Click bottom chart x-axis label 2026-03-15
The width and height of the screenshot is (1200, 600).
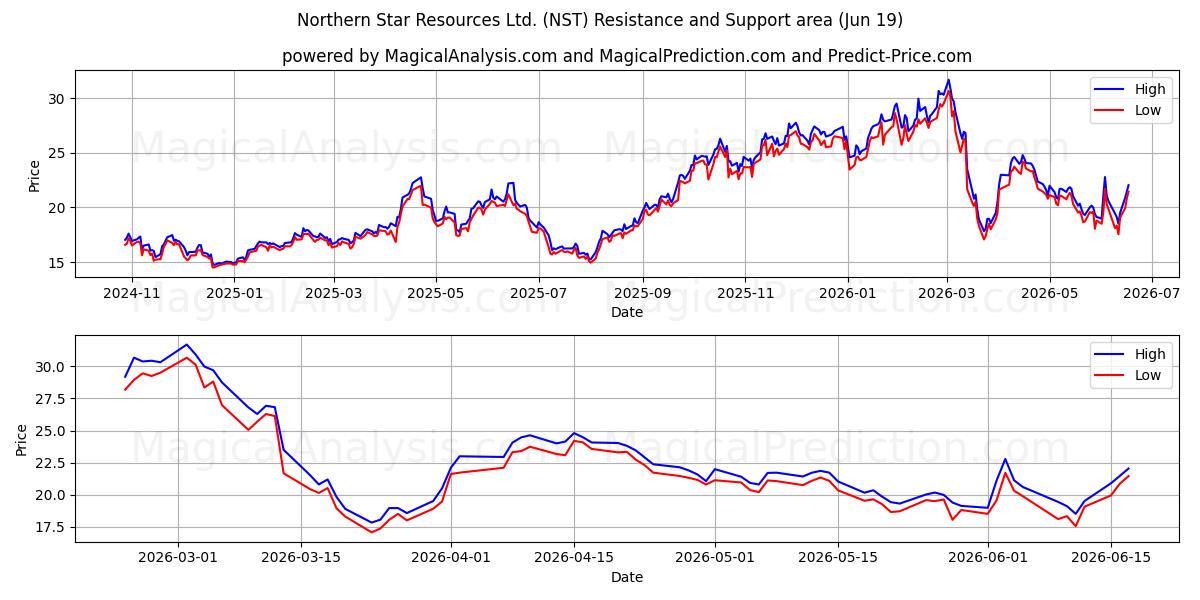[302, 559]
